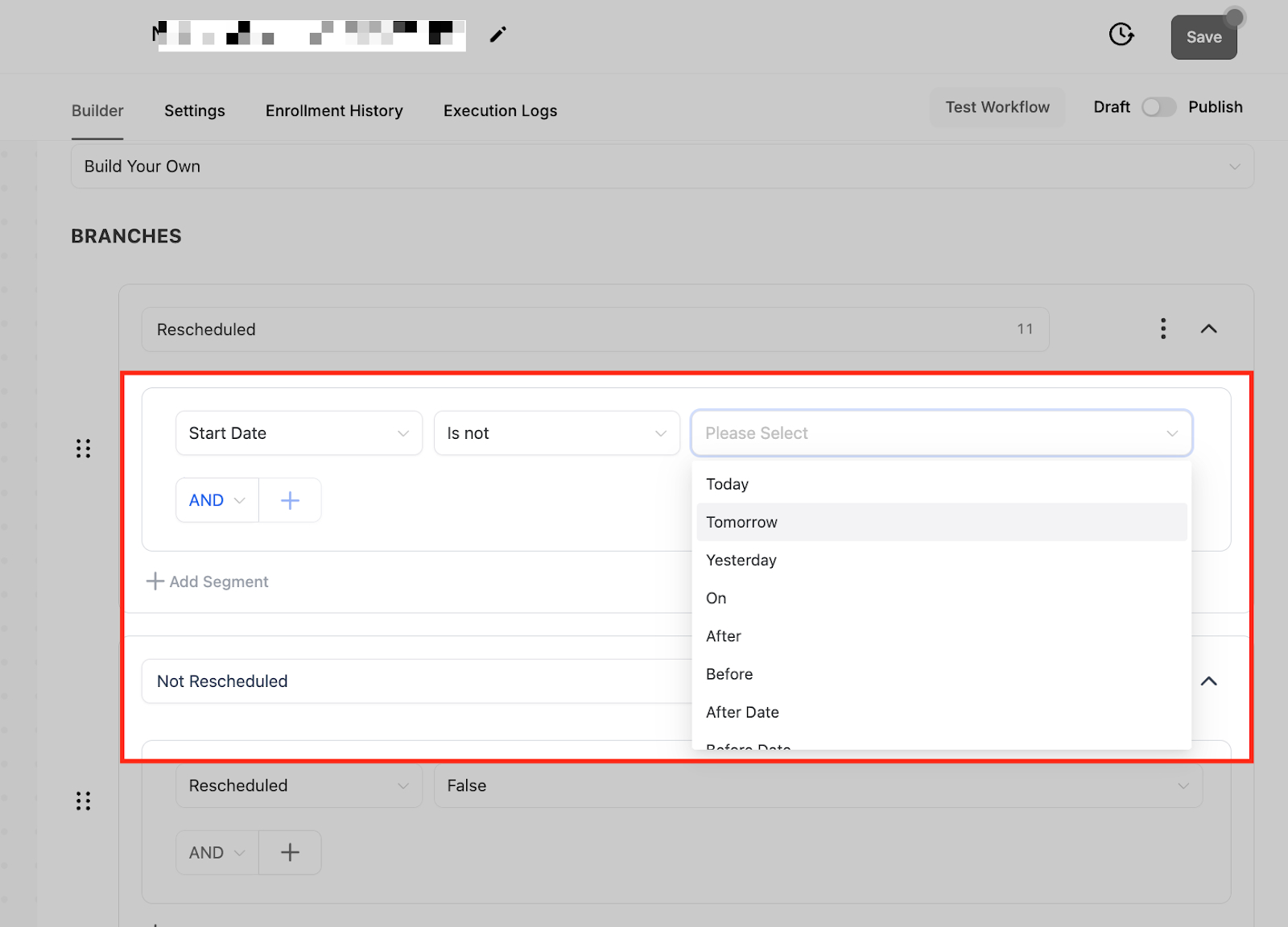Image resolution: width=1288 pixels, height=927 pixels.
Task: Open the version history clock icon
Action: pos(1121,35)
